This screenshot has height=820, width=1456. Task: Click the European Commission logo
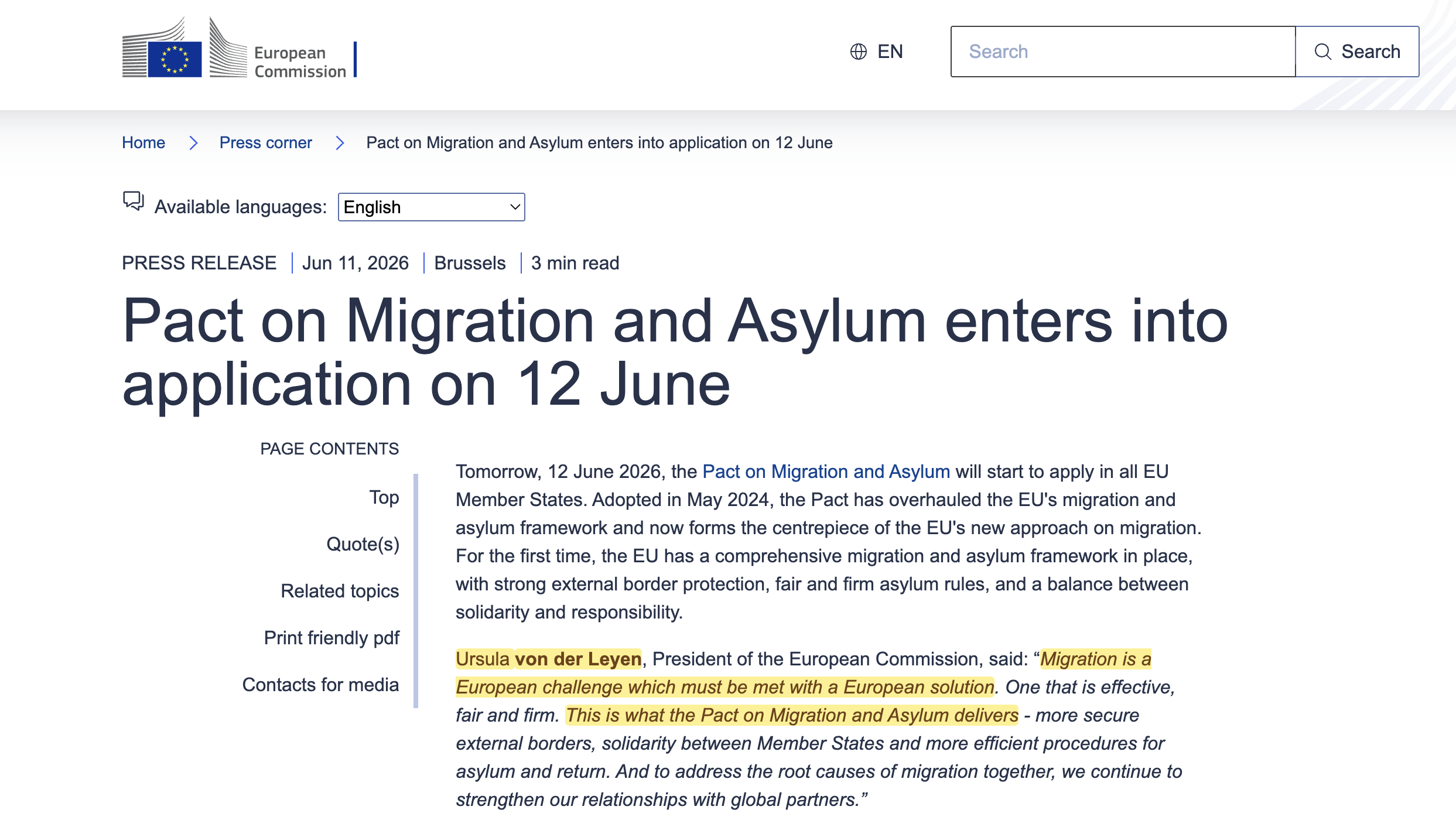(x=239, y=48)
